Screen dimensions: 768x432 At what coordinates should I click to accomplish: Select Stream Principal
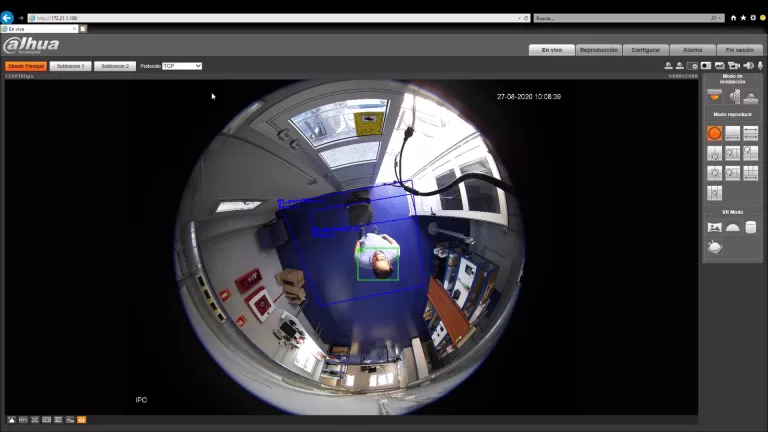click(26, 66)
